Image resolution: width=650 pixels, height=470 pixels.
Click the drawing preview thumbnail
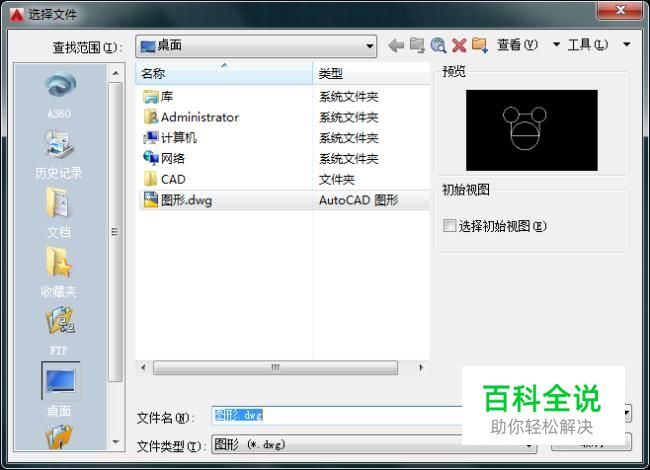531,130
